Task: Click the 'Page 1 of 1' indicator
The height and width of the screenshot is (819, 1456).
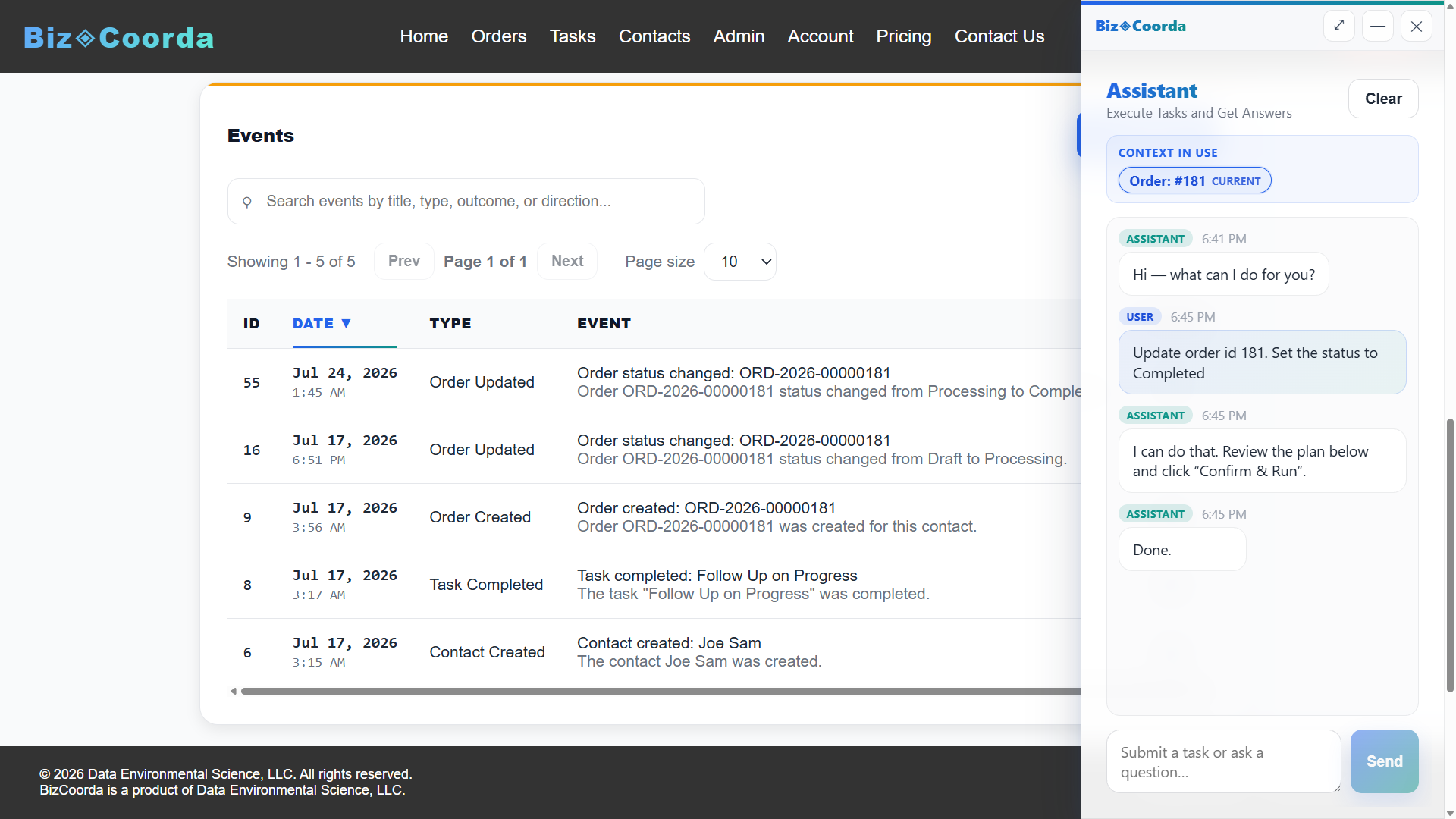Action: (x=485, y=262)
